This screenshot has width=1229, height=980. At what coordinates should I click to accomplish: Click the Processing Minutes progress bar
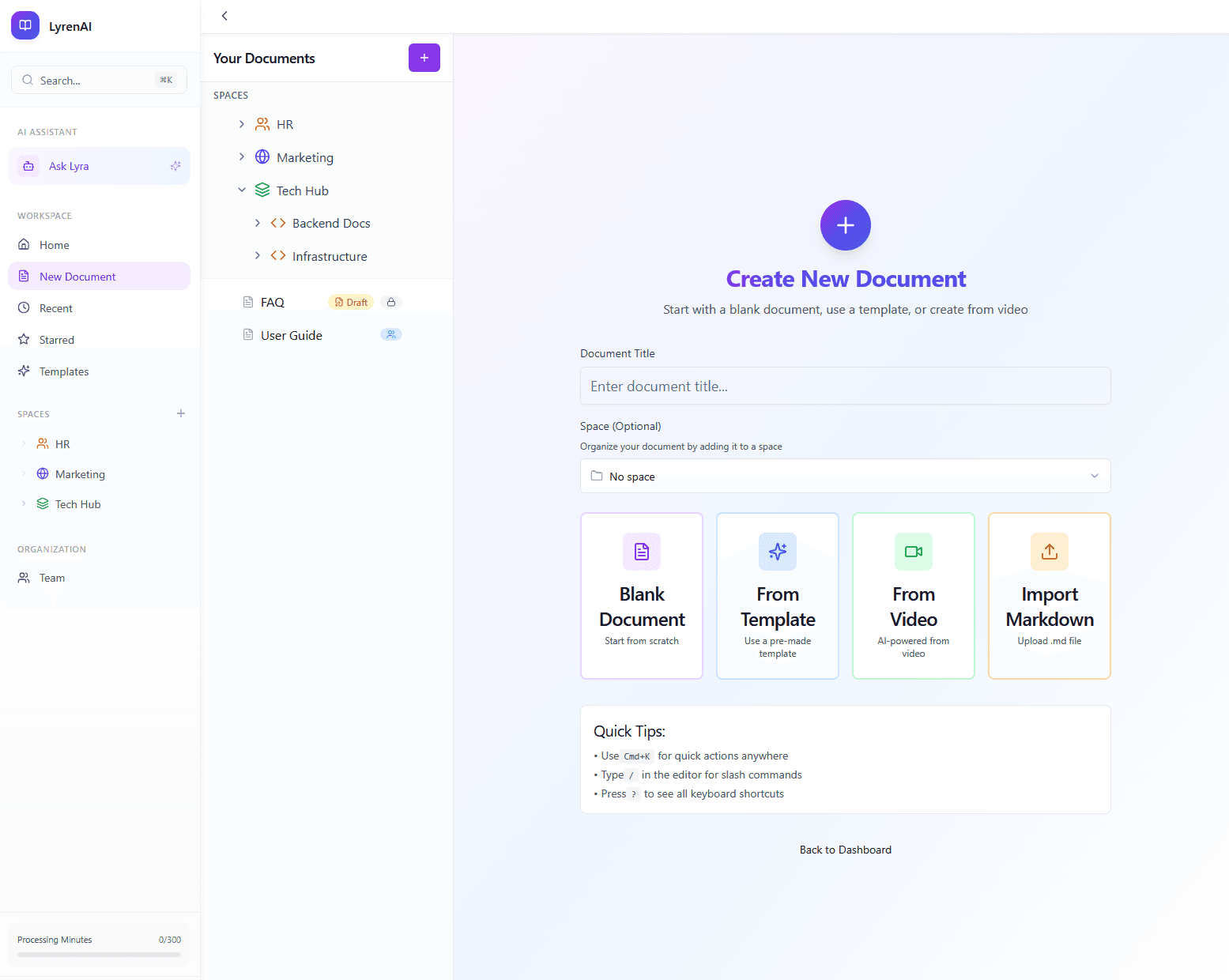[99, 954]
